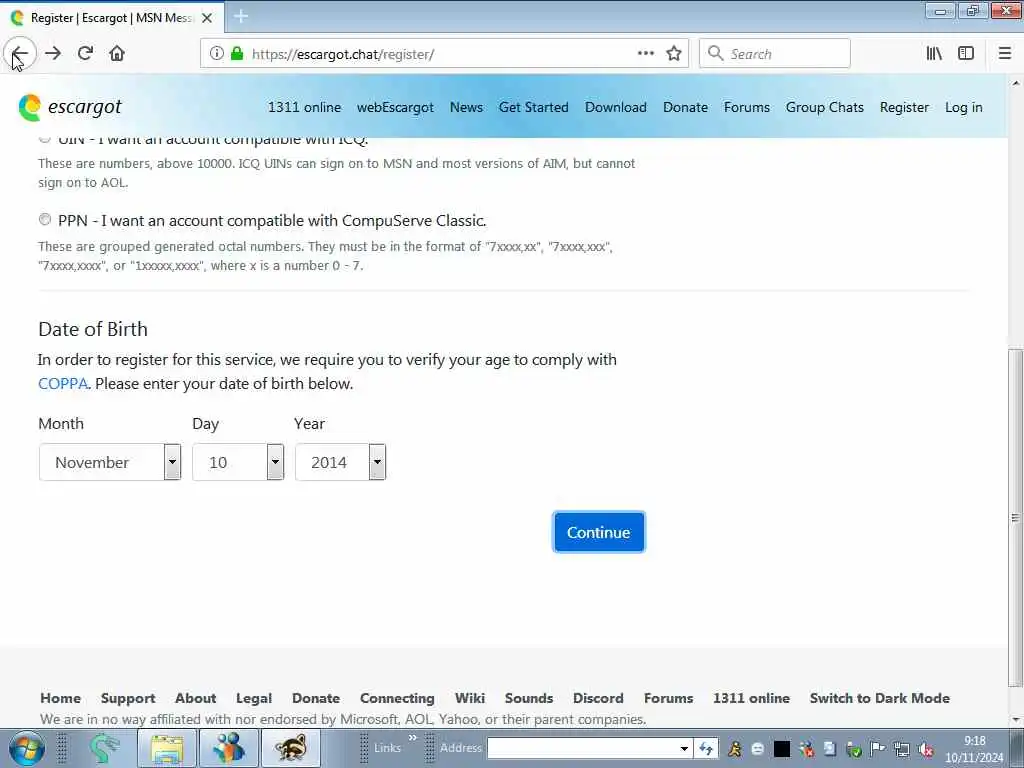Open the network tray icon
Viewport: 1024px width, 768px height.
coord(902,749)
